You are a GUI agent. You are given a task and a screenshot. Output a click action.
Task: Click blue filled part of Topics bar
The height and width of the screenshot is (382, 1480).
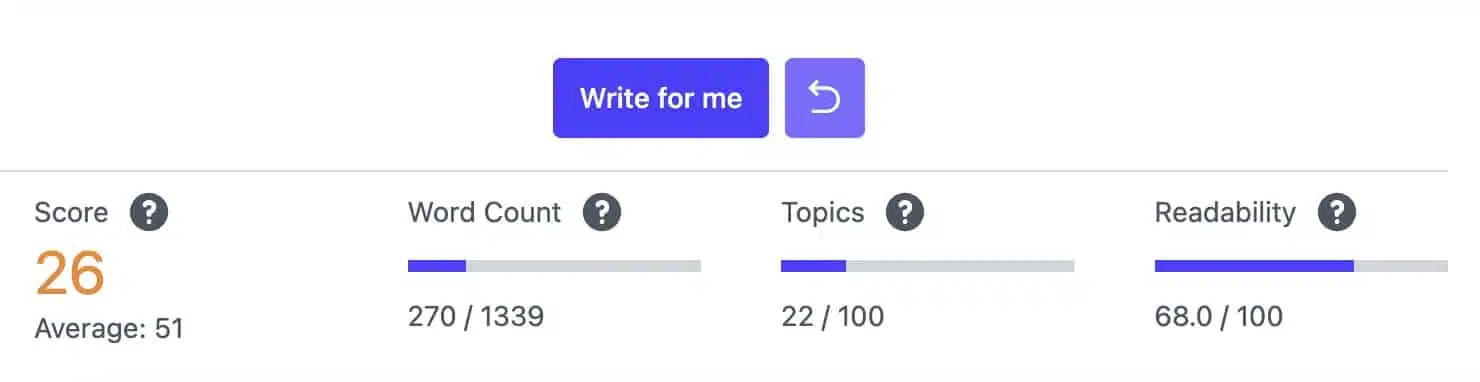[813, 266]
